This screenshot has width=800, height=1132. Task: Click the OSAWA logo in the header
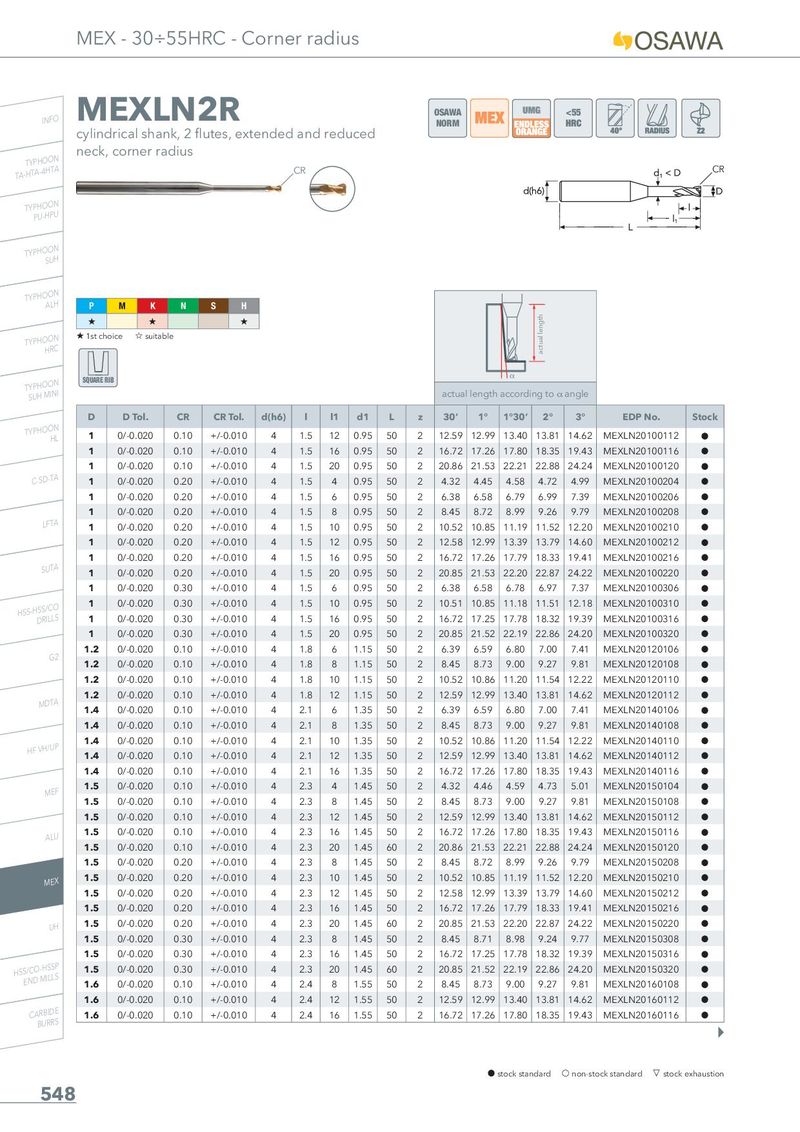(668, 40)
